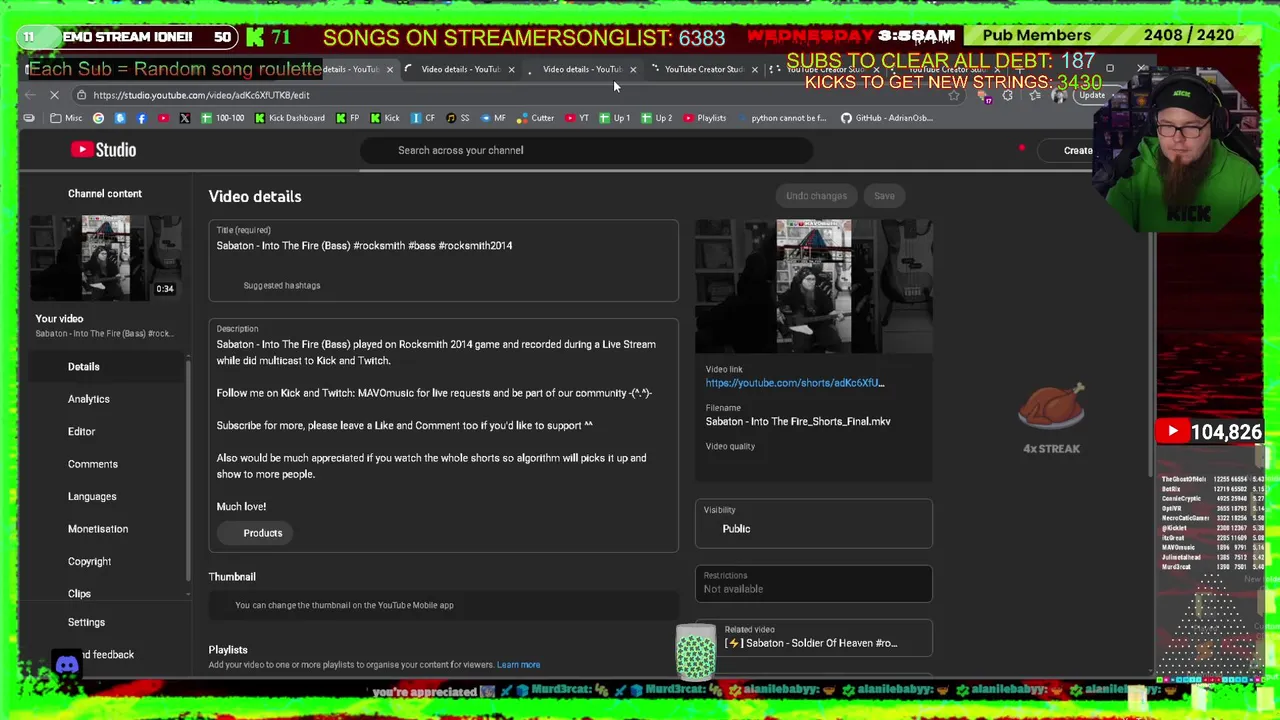Open the Google bookmark icon
This screenshot has width=1280, height=720.
coord(98,118)
